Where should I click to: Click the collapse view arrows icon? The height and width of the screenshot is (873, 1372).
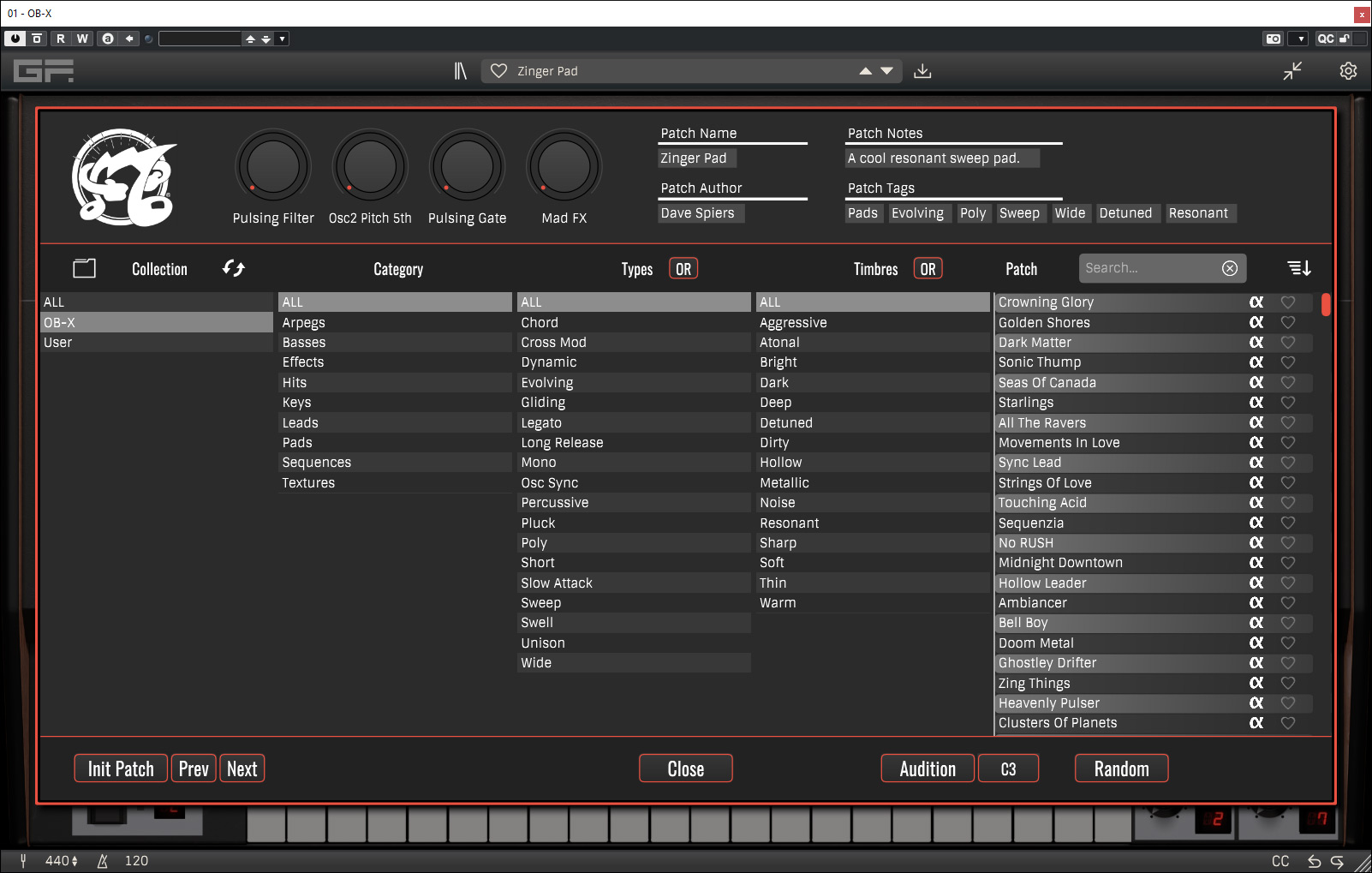click(1292, 71)
